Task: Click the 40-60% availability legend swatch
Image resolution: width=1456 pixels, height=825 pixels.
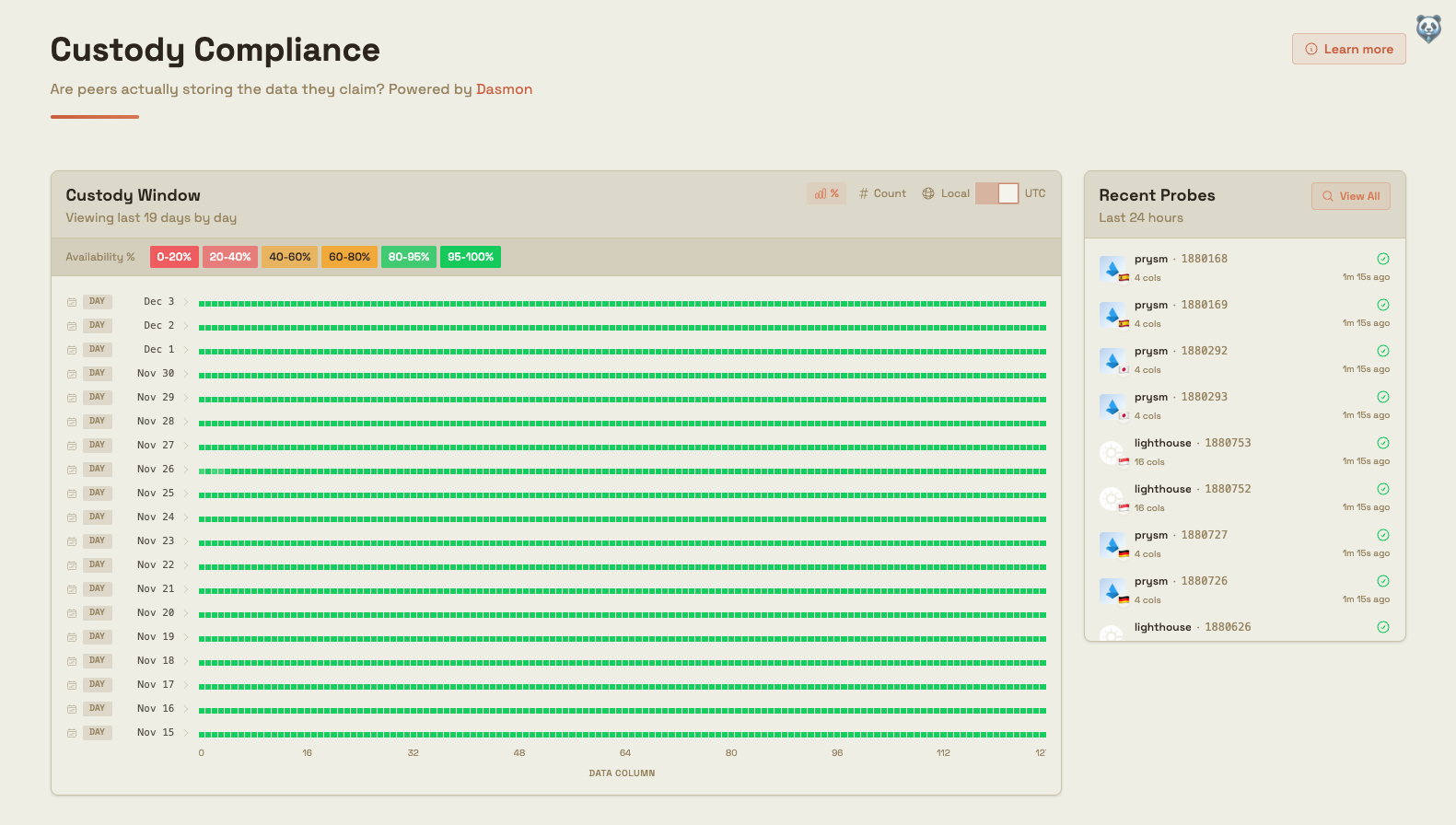Action: tap(290, 257)
